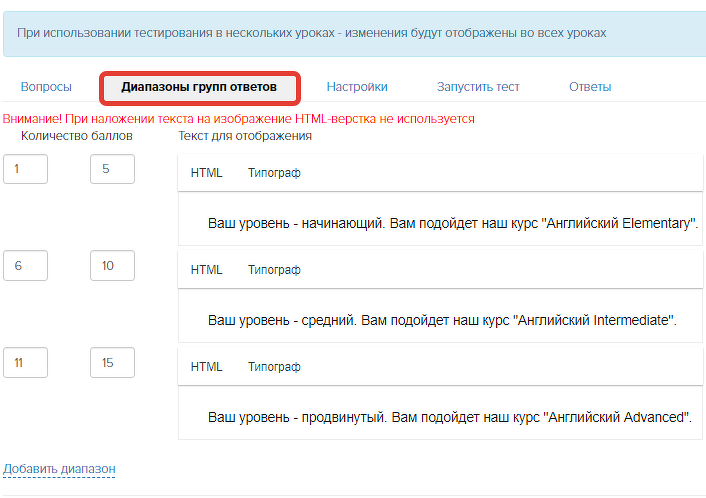Click Типограф button above Intermediate text
This screenshot has height=498, width=706.
[x=274, y=270]
